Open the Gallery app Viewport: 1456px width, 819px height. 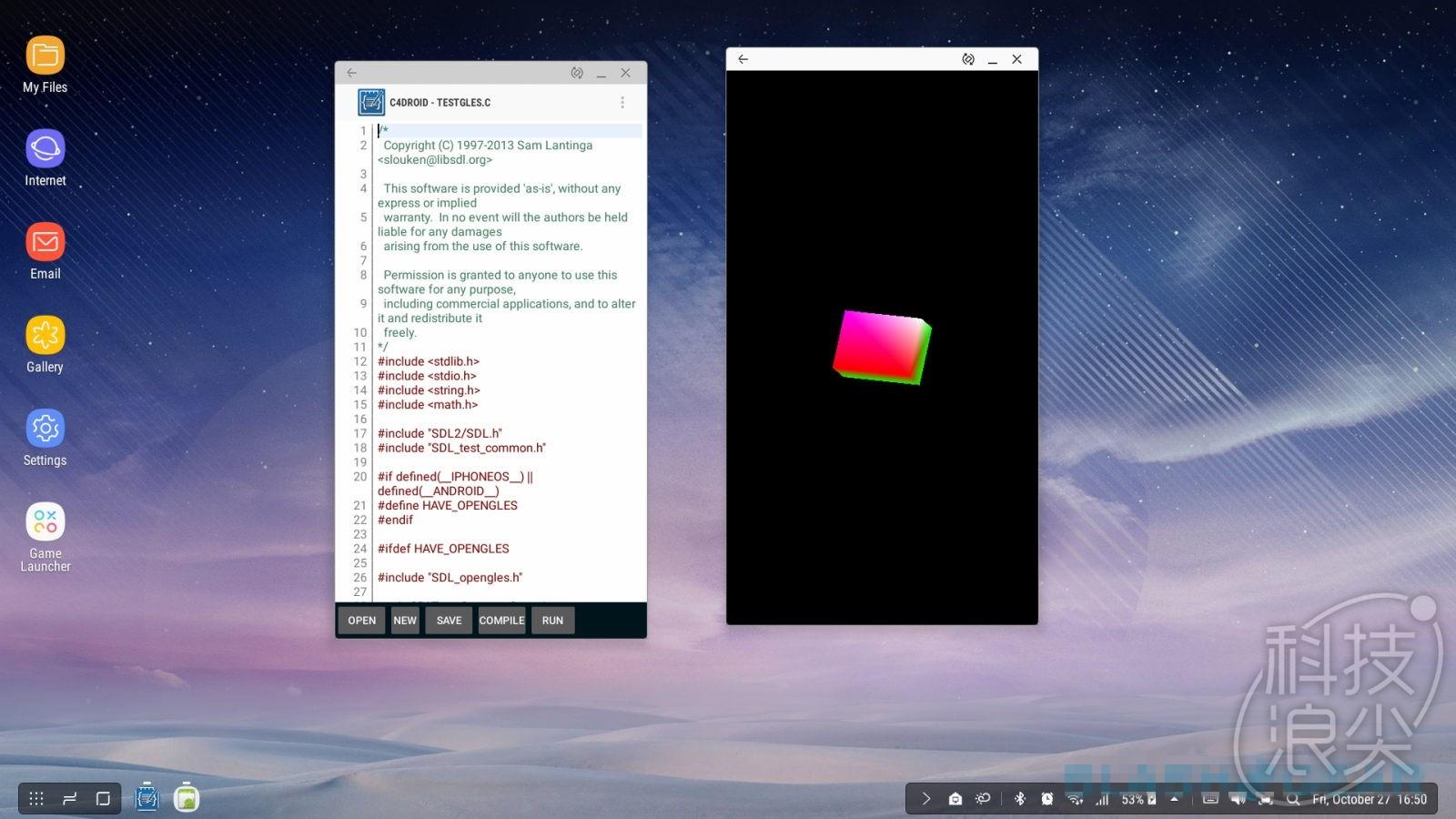point(45,336)
